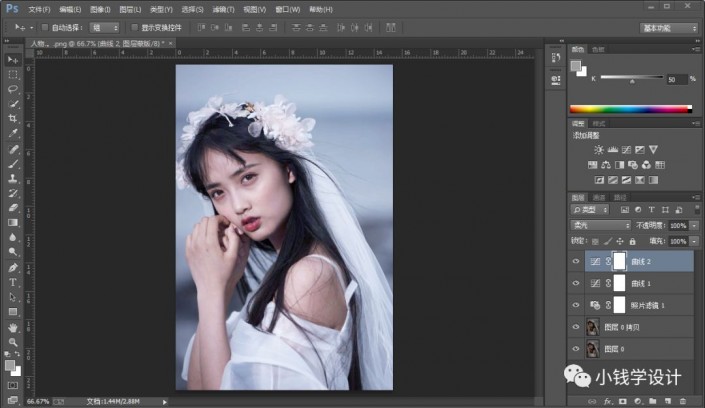Click the fx layer style icon
This screenshot has height=408, width=705.
607,401
